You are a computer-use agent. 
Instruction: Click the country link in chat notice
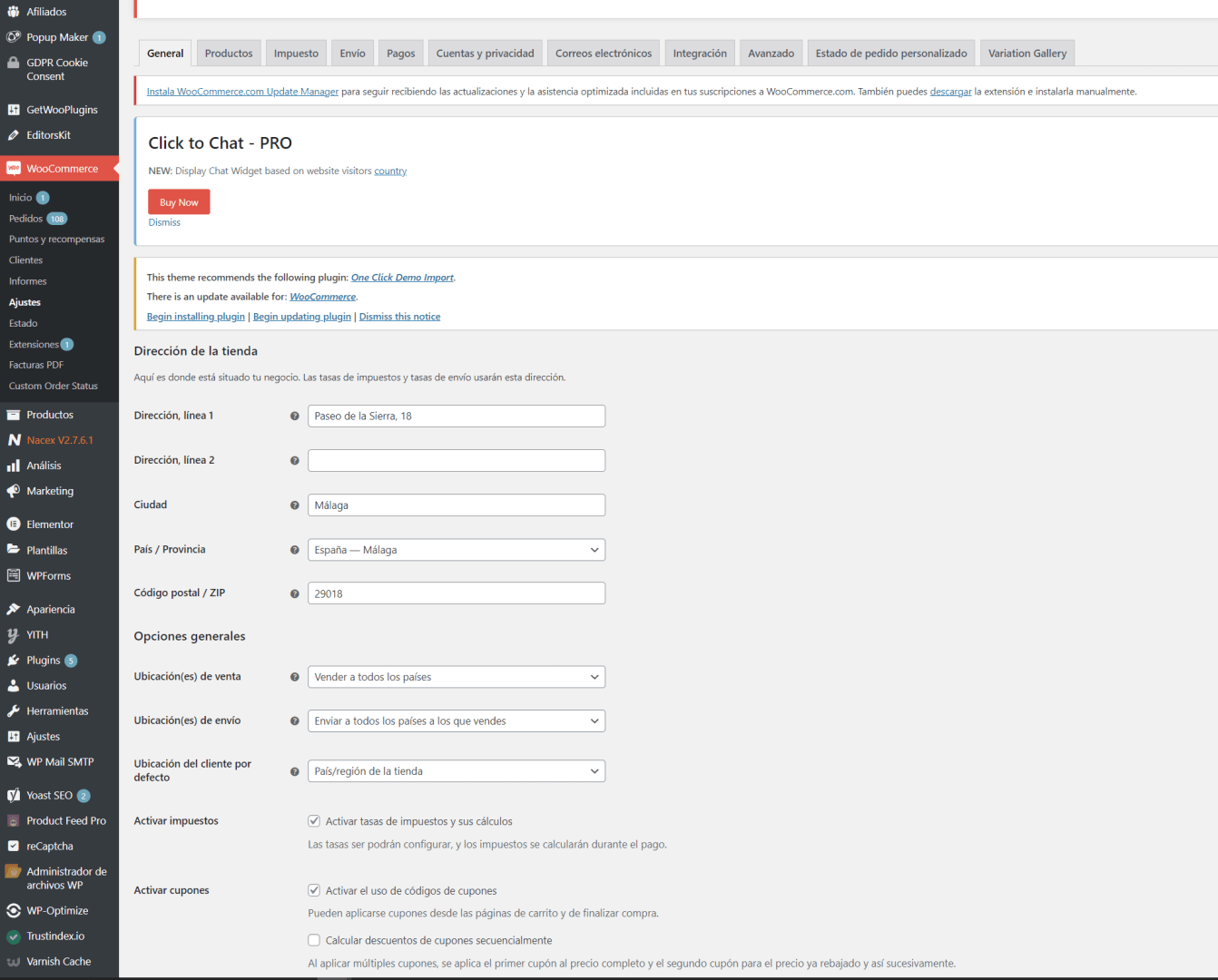coord(390,171)
